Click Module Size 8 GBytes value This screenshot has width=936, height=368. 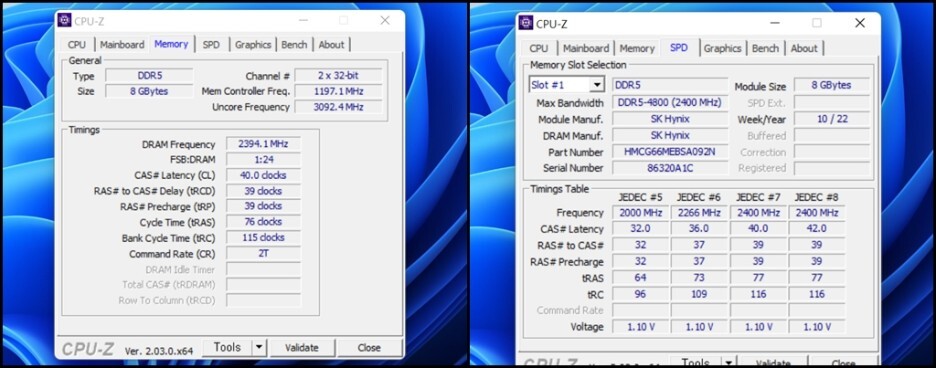[x=832, y=85]
